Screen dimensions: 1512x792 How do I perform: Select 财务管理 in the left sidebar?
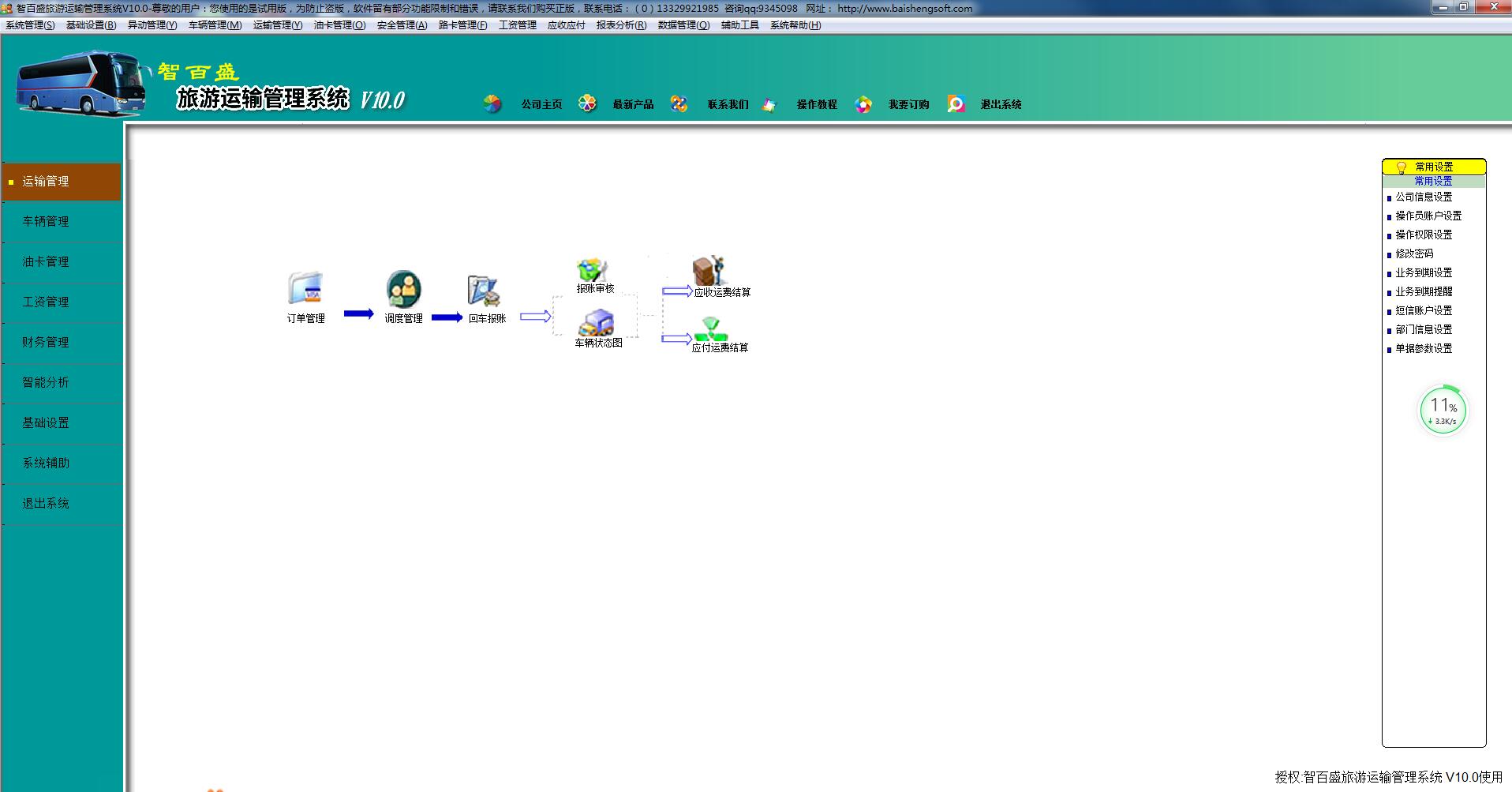point(62,343)
